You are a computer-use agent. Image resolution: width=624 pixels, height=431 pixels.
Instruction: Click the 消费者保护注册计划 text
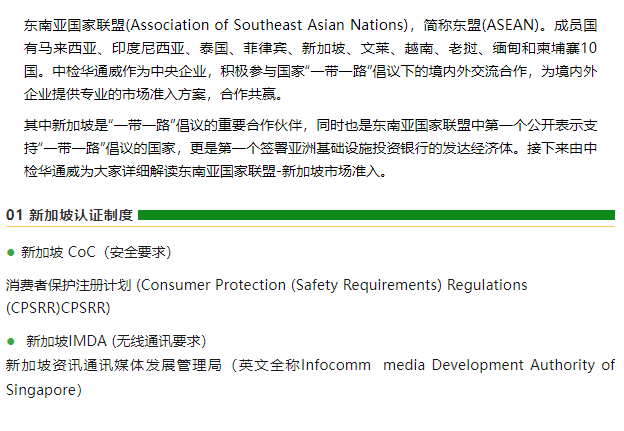pyautogui.click(x=68, y=285)
